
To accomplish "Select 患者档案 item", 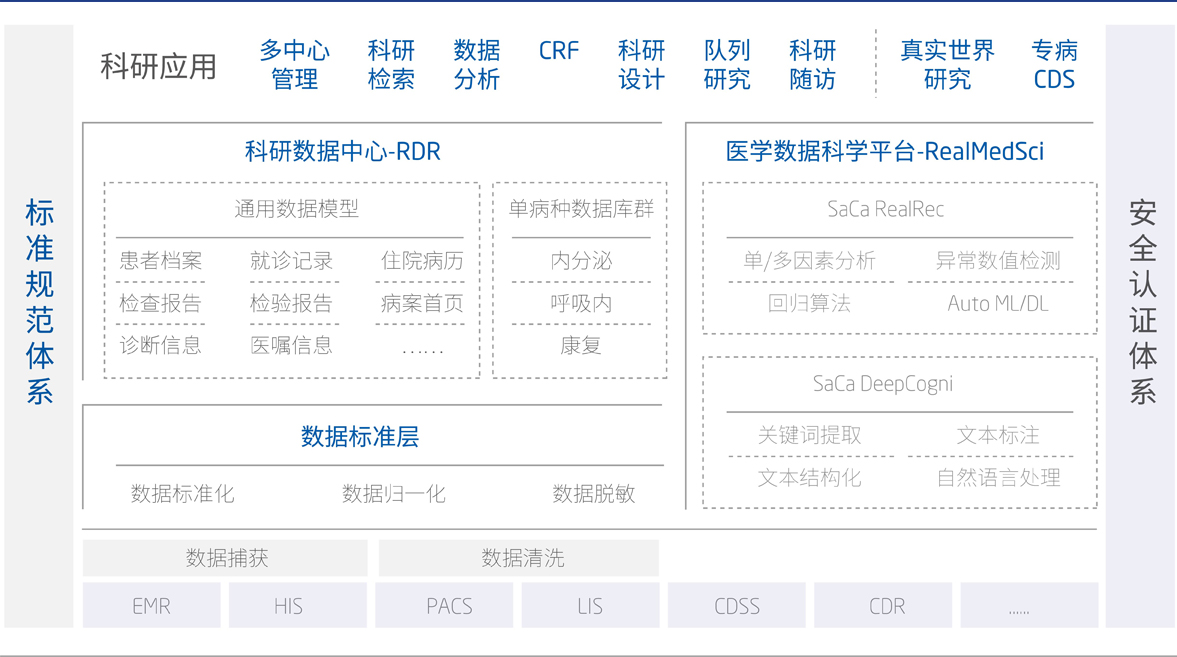I will pyautogui.click(x=161, y=261).
